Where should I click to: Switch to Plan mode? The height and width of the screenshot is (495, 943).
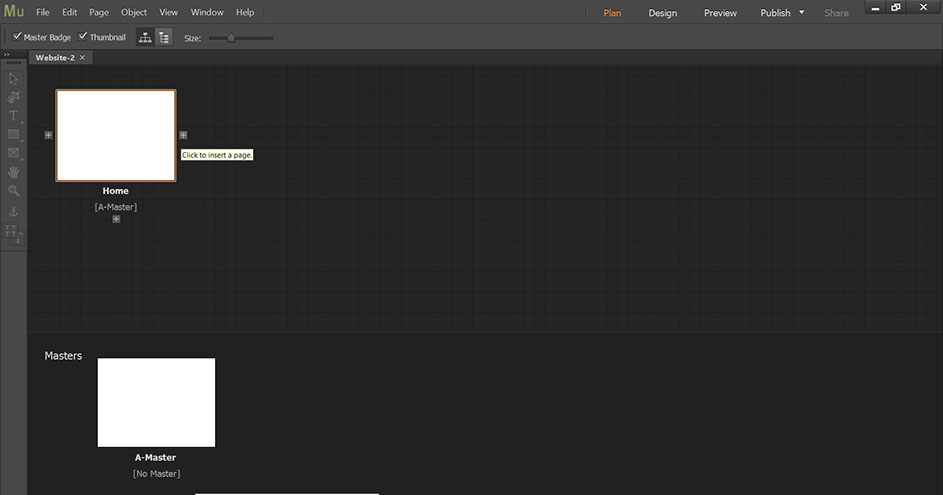pyautogui.click(x=612, y=13)
